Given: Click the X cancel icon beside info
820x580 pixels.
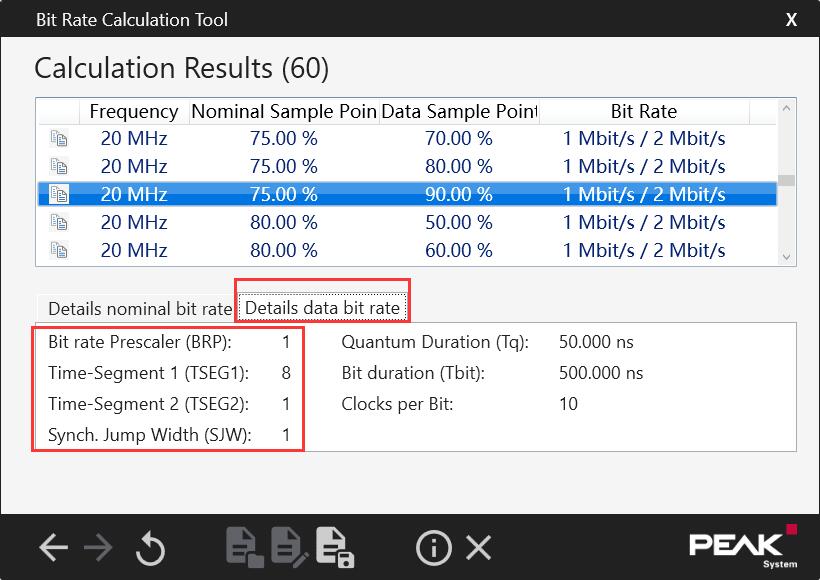Looking at the screenshot, I should coord(479,547).
